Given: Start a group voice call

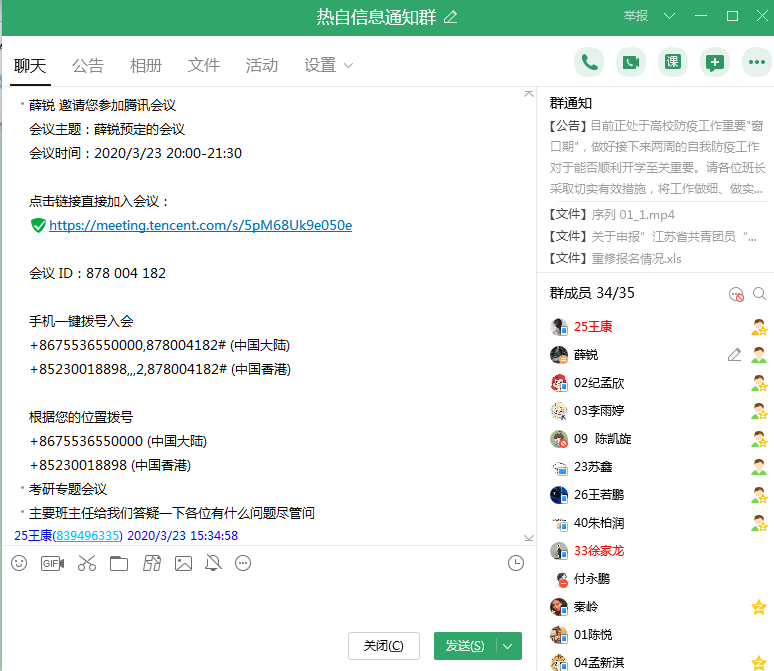Looking at the screenshot, I should [x=589, y=62].
